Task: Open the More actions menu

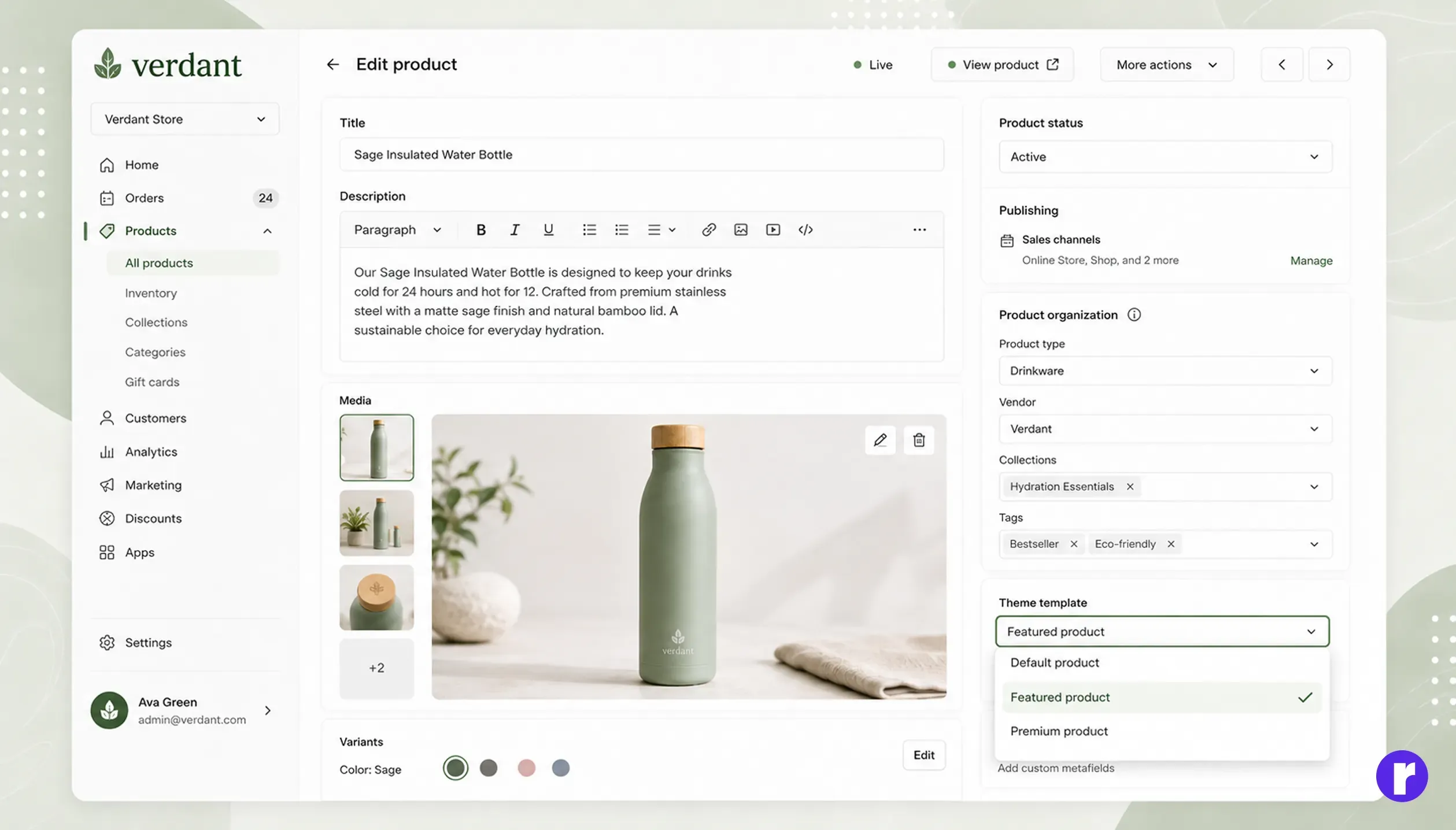Action: [1167, 64]
